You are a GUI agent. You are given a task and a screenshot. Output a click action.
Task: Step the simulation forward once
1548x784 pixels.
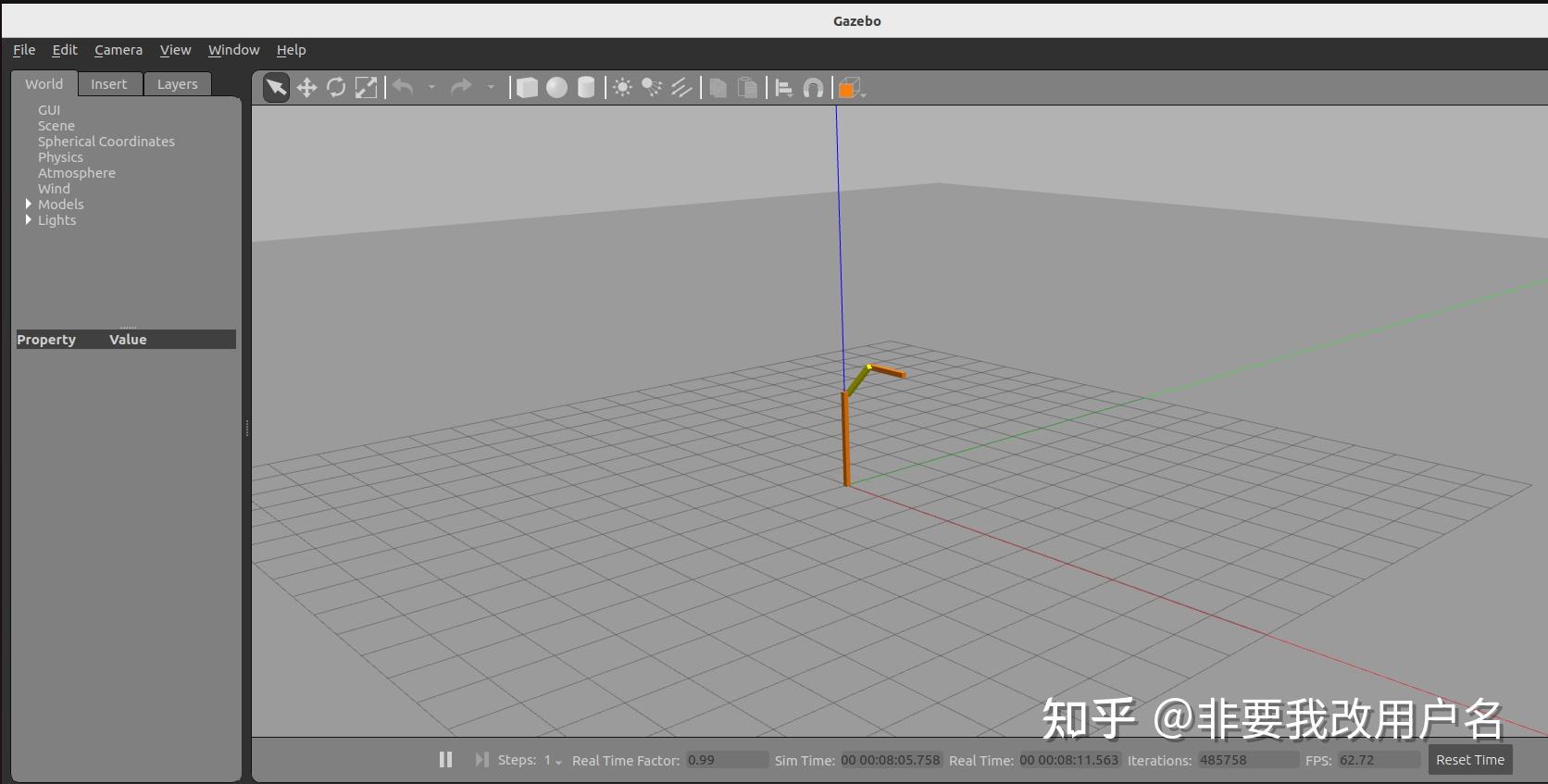(x=481, y=759)
